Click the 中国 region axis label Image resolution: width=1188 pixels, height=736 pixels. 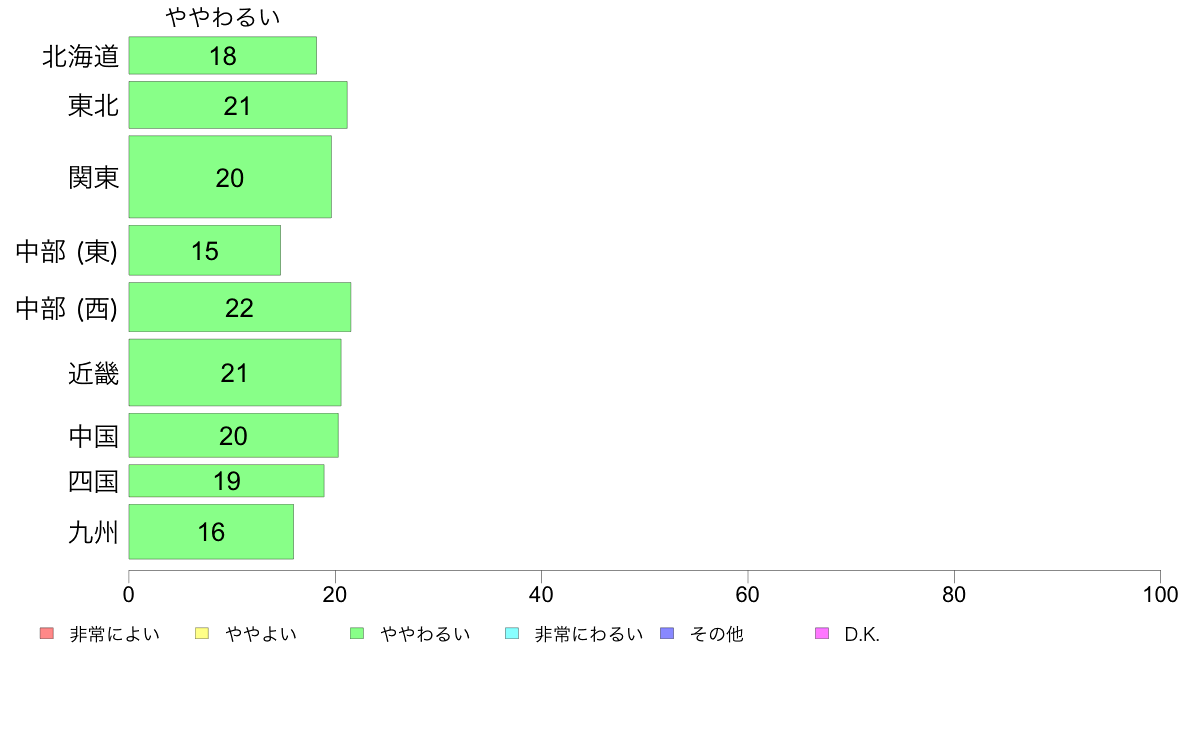tap(94, 436)
